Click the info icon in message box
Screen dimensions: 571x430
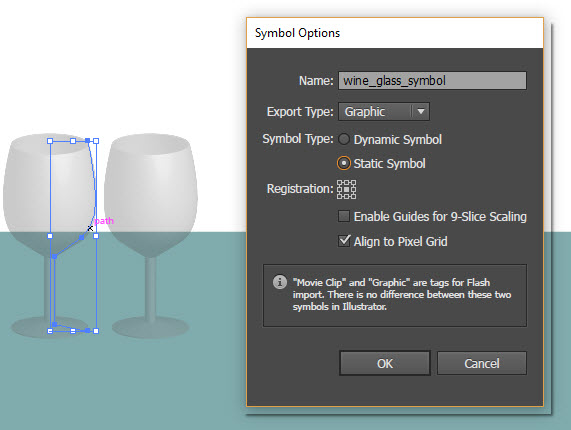[x=280, y=282]
